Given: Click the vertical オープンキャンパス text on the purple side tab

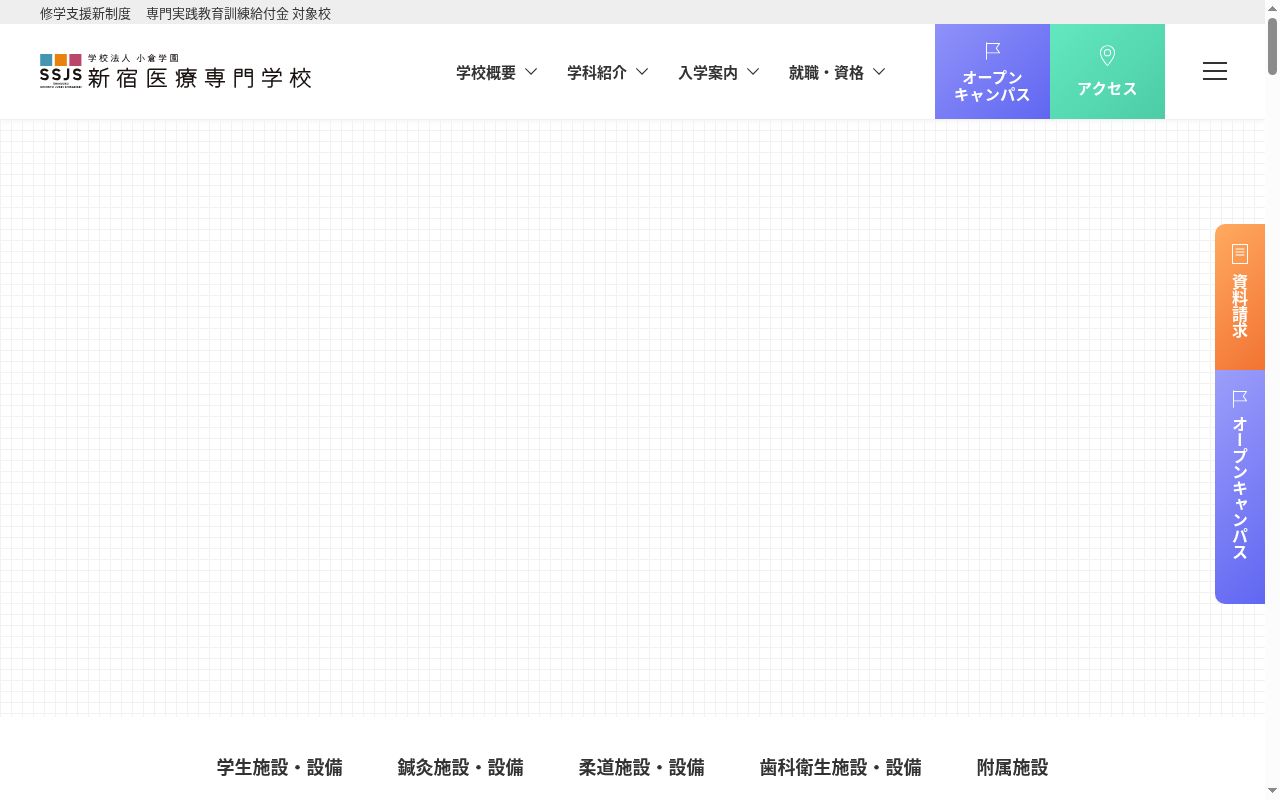Looking at the screenshot, I should [x=1240, y=488].
